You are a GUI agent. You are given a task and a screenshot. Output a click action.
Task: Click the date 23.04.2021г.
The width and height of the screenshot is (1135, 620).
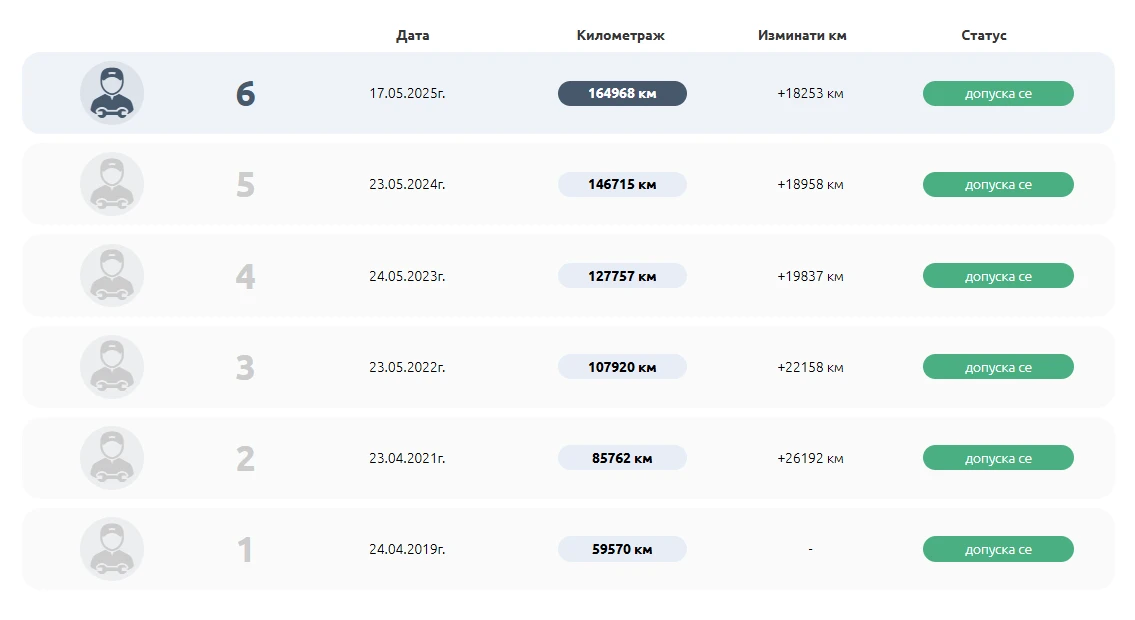coord(407,458)
